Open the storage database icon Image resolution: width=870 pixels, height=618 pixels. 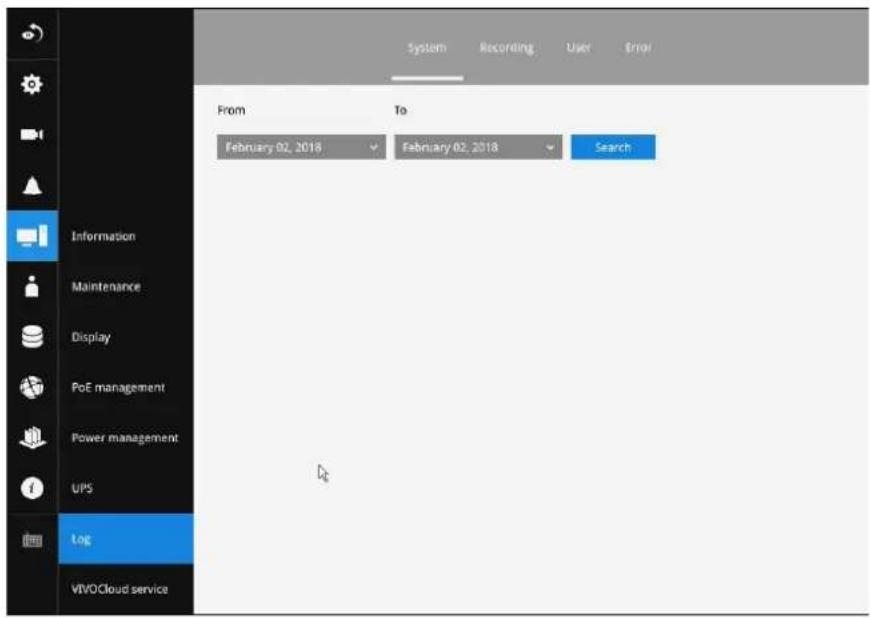coord(32,337)
